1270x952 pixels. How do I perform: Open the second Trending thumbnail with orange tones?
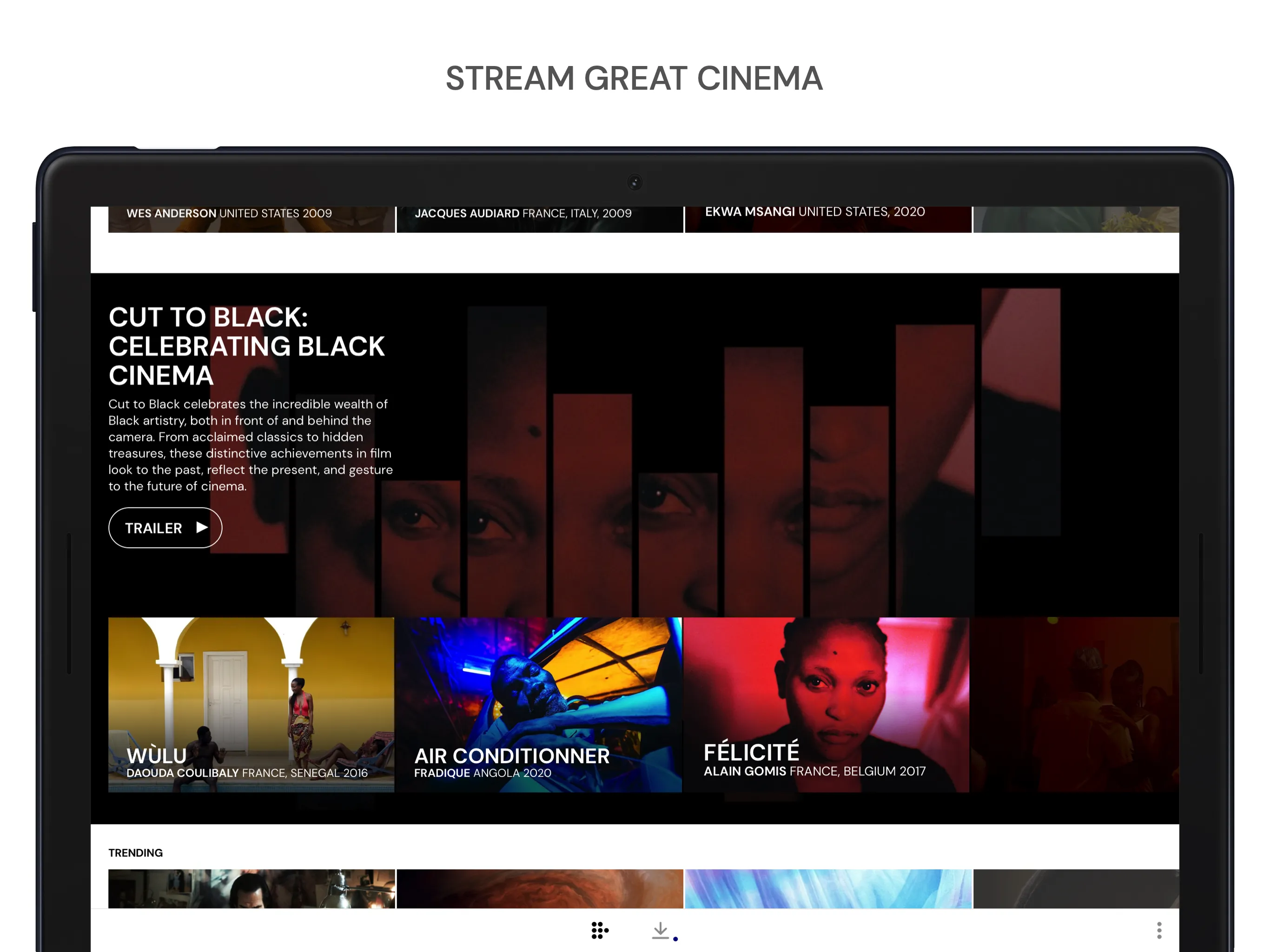coord(540,888)
